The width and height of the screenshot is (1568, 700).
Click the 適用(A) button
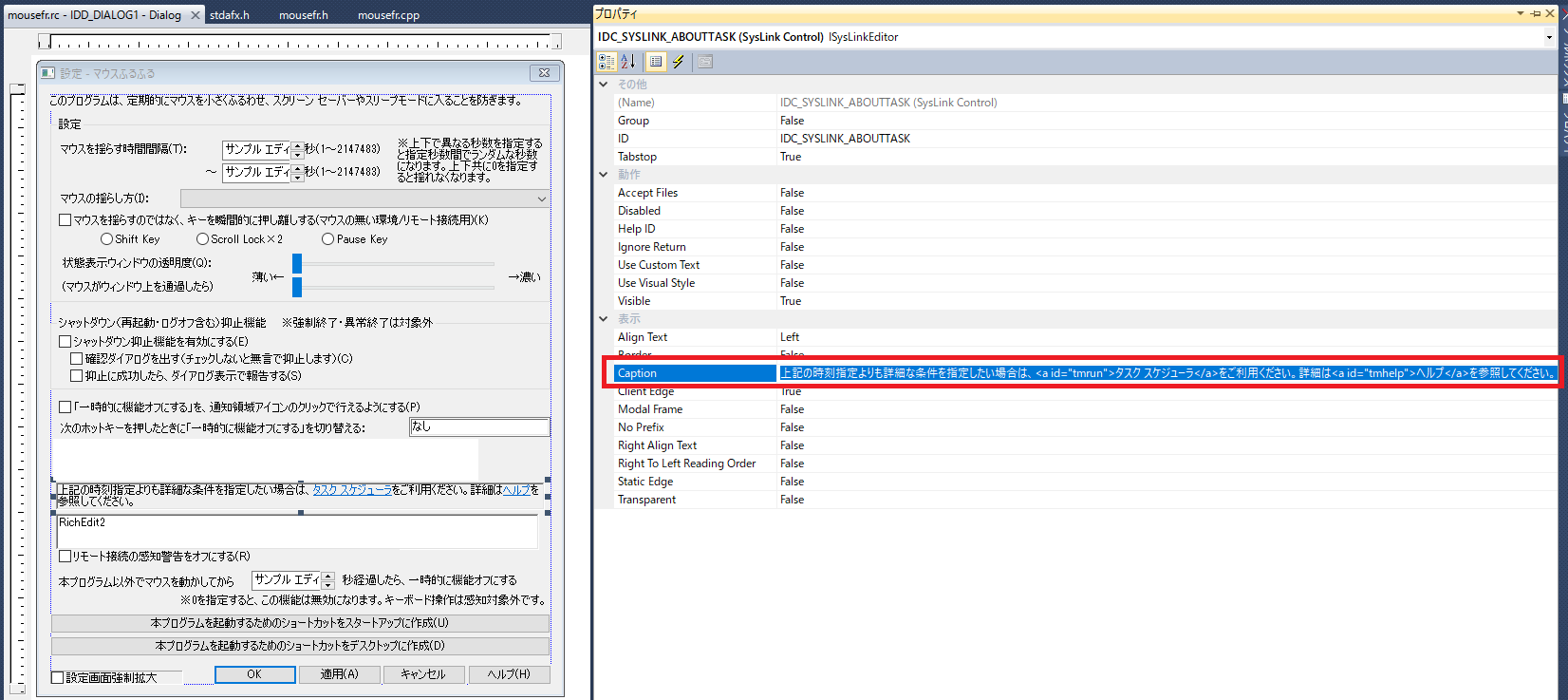(340, 674)
